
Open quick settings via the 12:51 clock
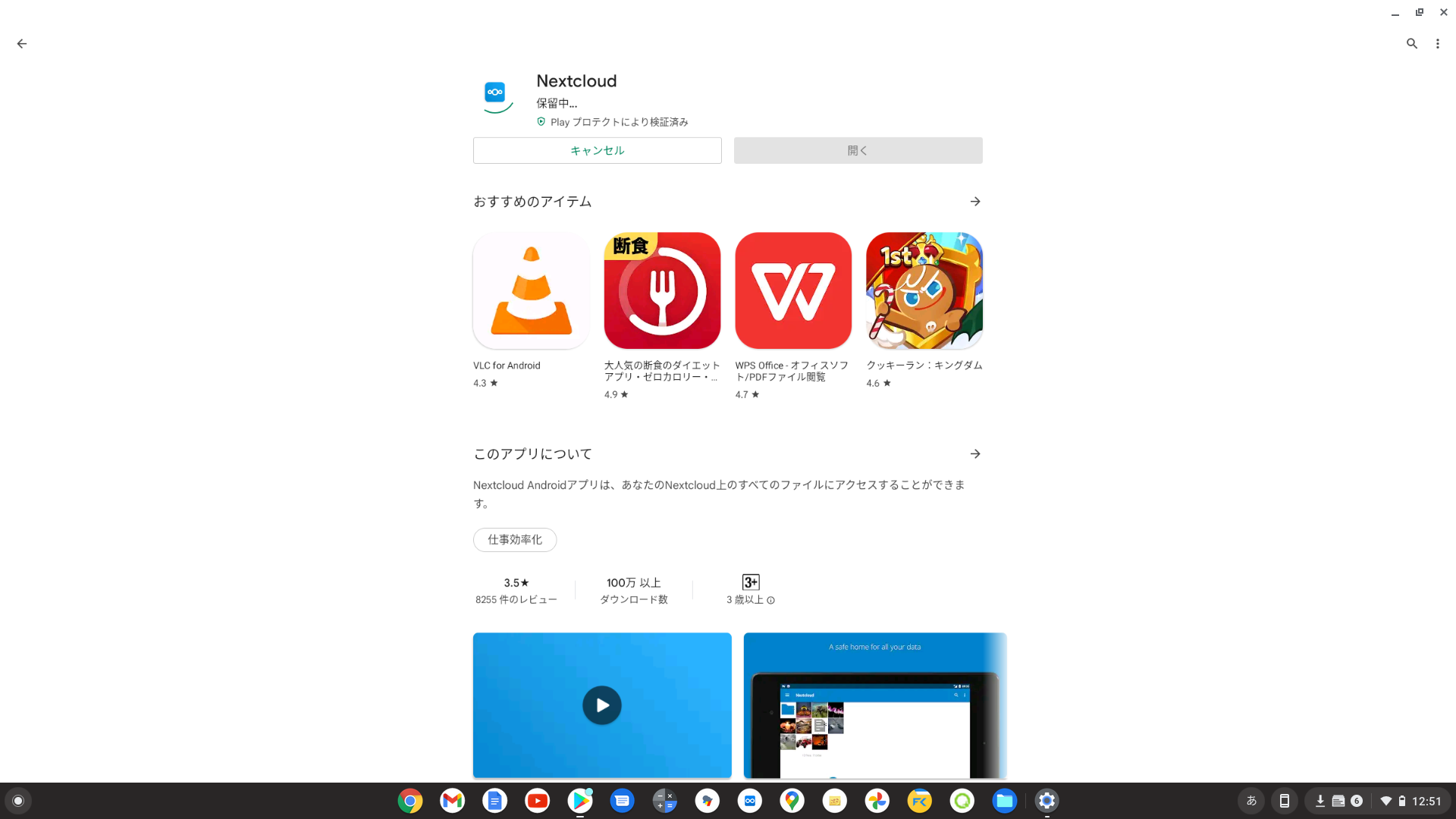tap(1426, 801)
